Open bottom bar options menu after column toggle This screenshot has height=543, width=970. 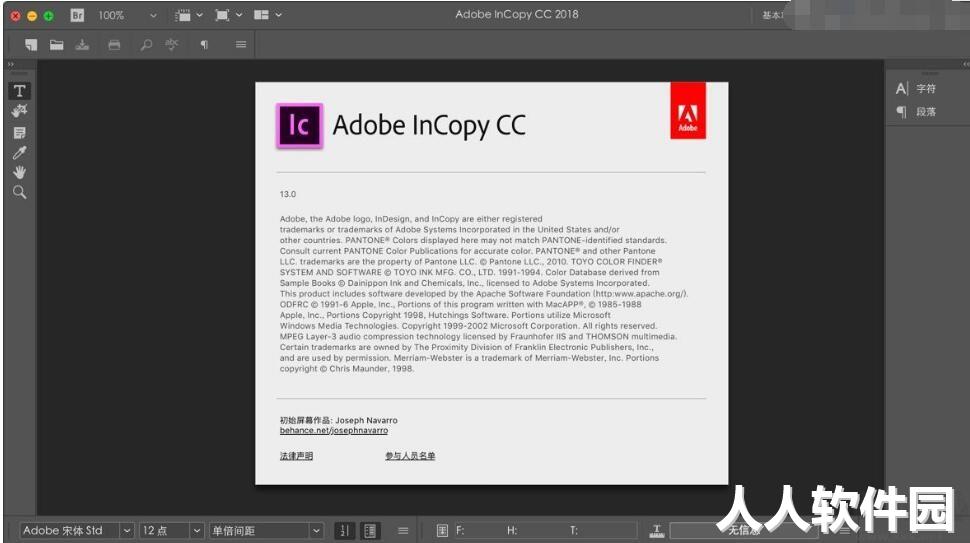(403, 531)
